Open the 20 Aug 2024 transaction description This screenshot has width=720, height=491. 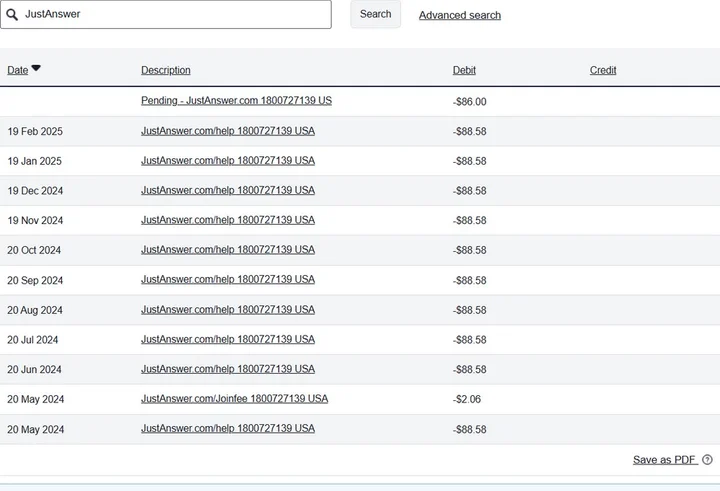pyautogui.click(x=228, y=310)
